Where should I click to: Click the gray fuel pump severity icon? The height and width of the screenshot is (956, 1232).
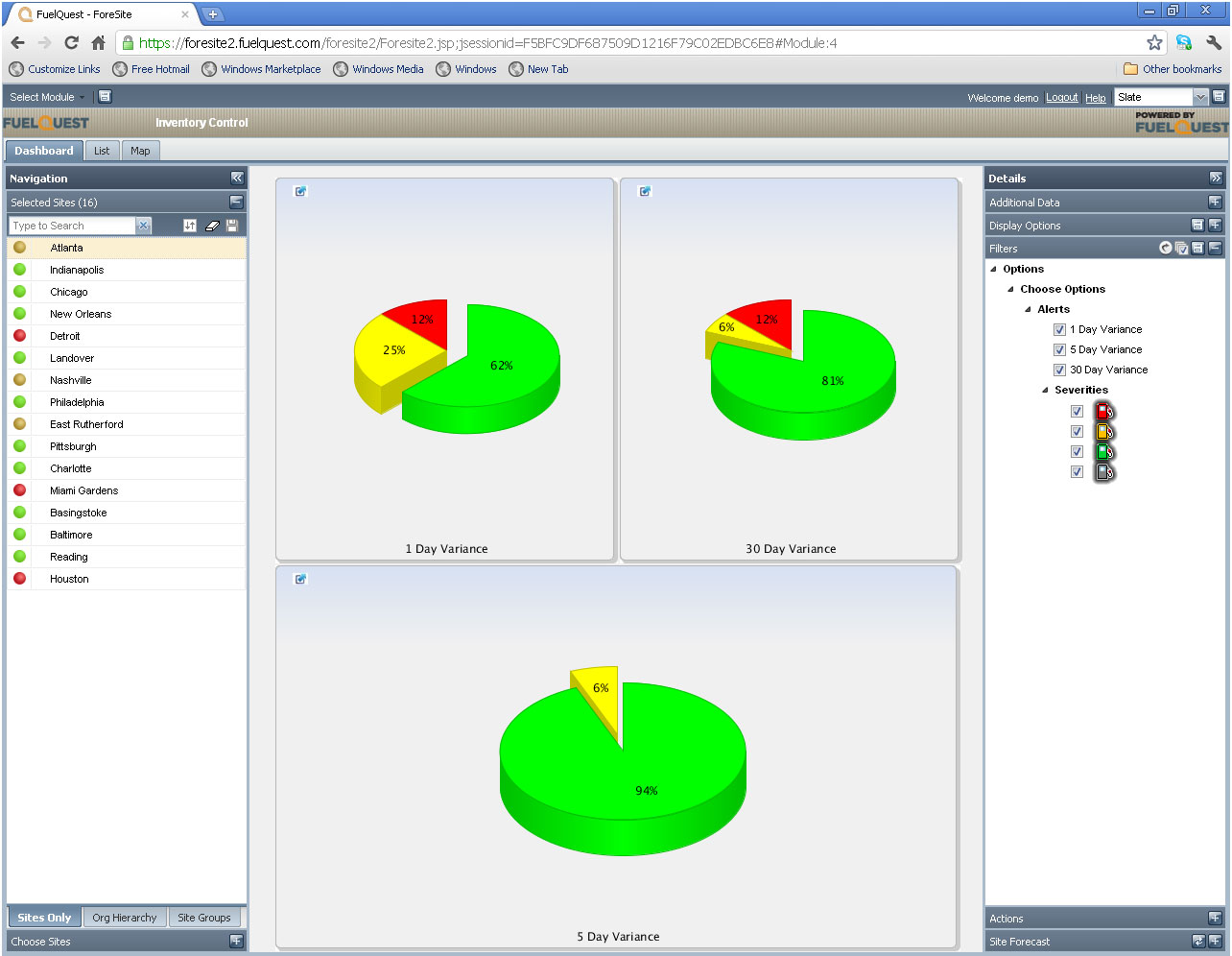pos(1105,471)
